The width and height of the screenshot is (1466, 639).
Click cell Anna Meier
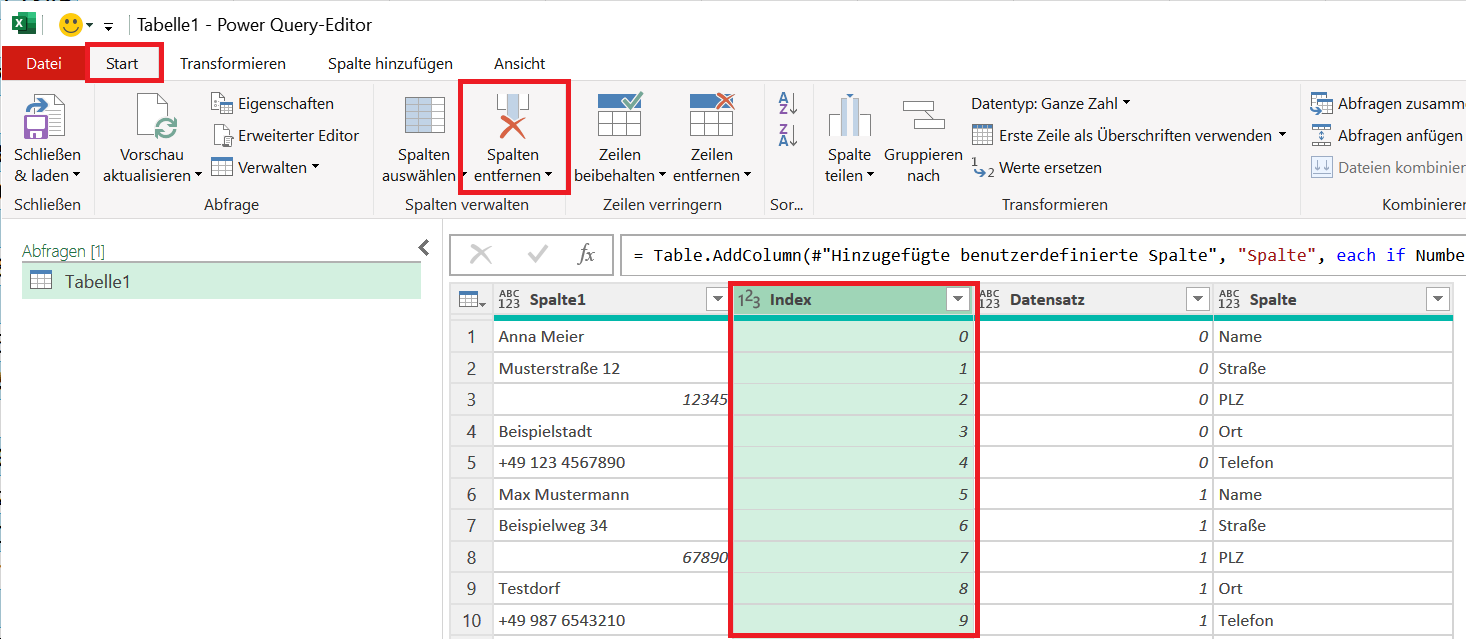click(x=612, y=337)
